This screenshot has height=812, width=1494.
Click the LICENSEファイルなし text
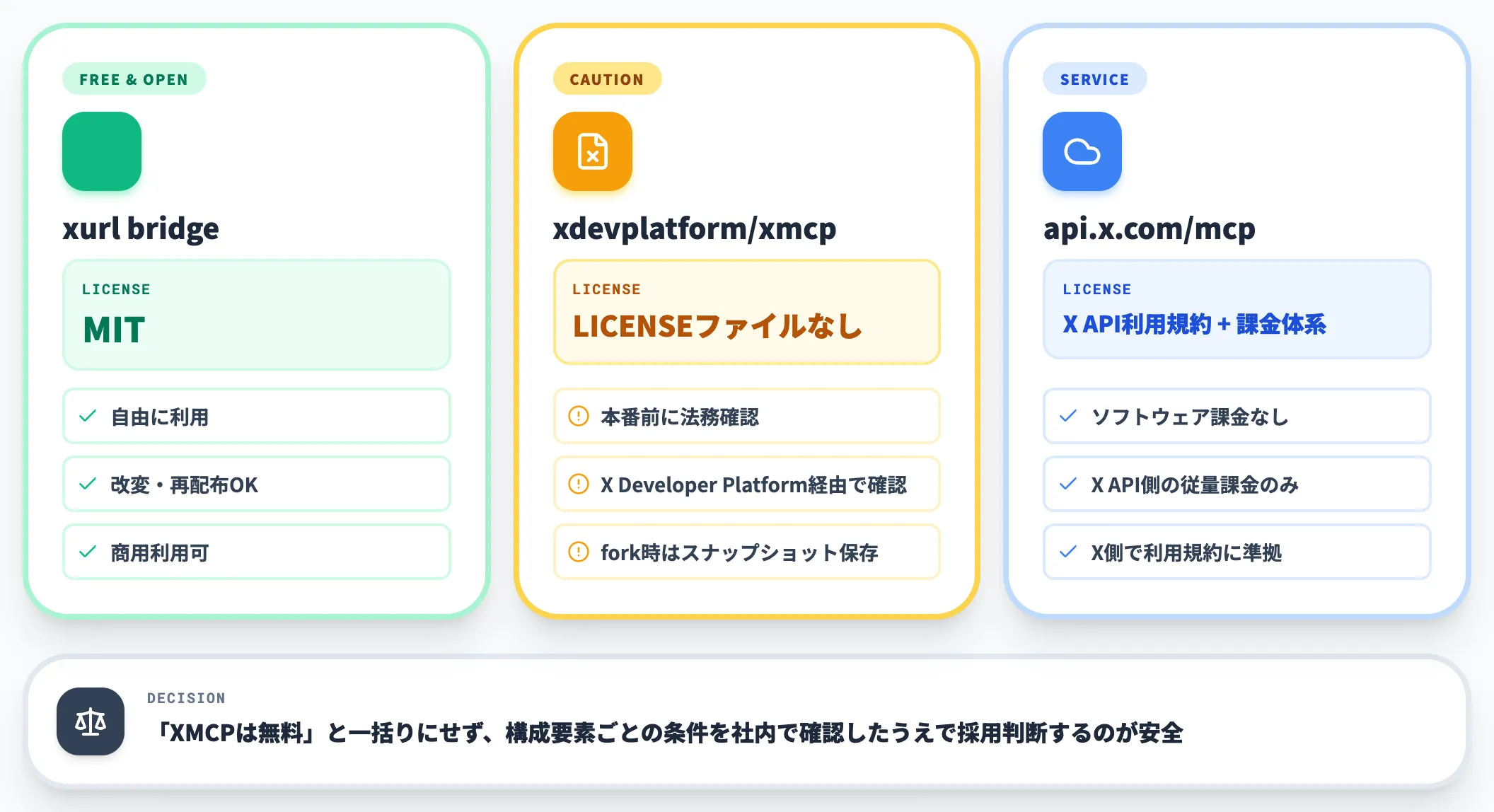(717, 326)
